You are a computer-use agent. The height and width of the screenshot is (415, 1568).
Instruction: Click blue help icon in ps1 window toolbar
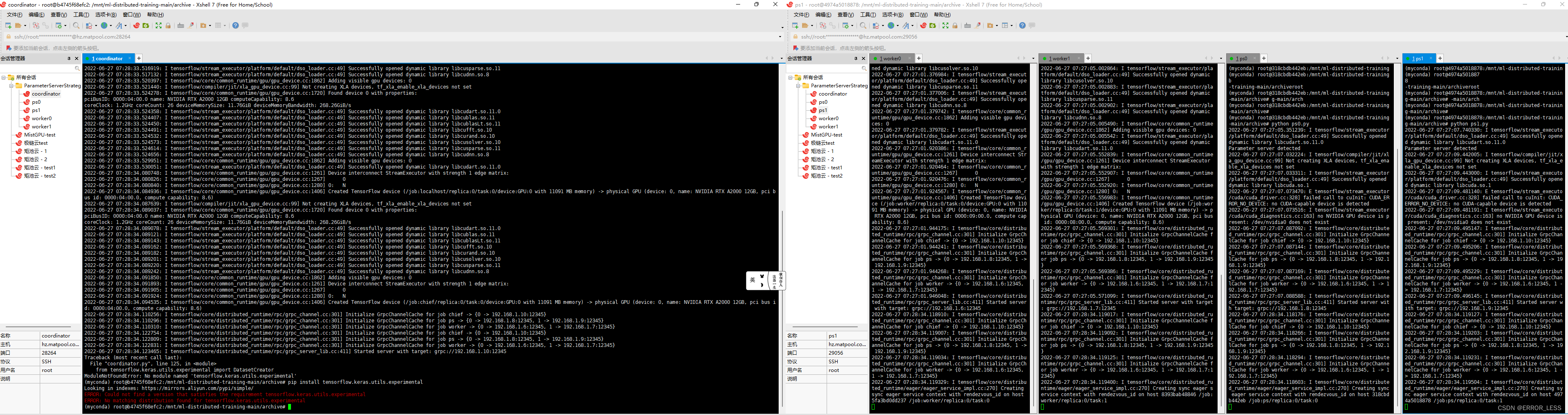(x=1023, y=25)
